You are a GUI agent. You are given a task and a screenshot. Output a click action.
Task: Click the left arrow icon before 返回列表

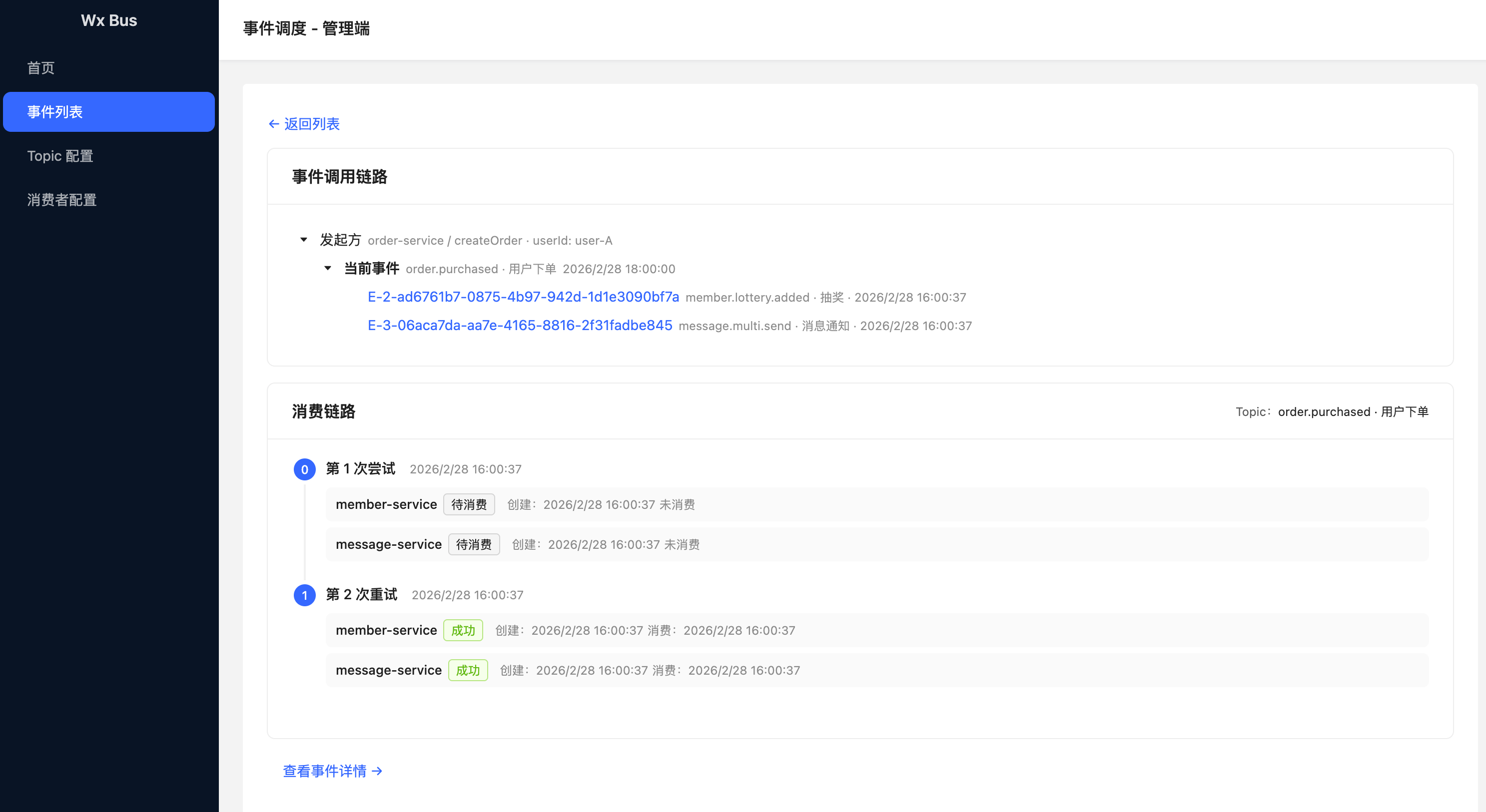(x=274, y=124)
